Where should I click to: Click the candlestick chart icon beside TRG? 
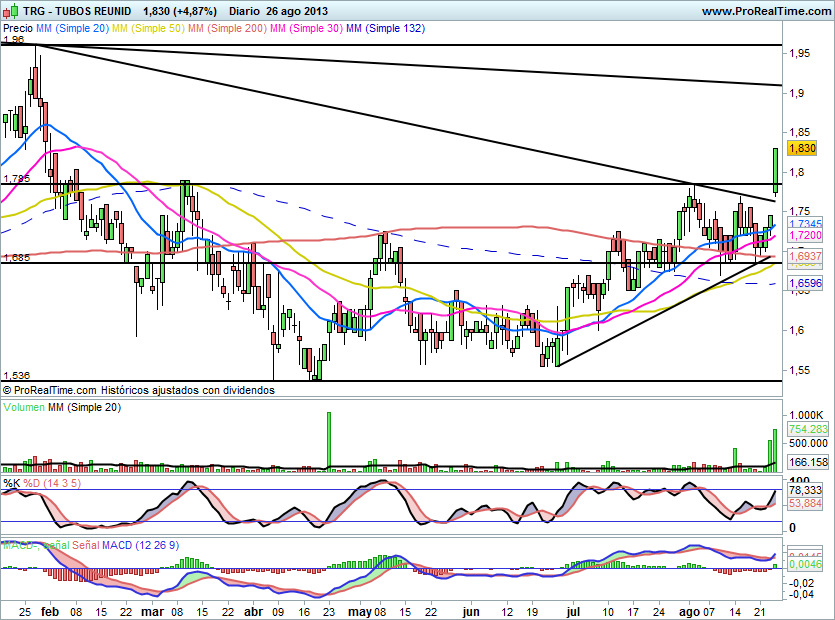[x=10, y=11]
